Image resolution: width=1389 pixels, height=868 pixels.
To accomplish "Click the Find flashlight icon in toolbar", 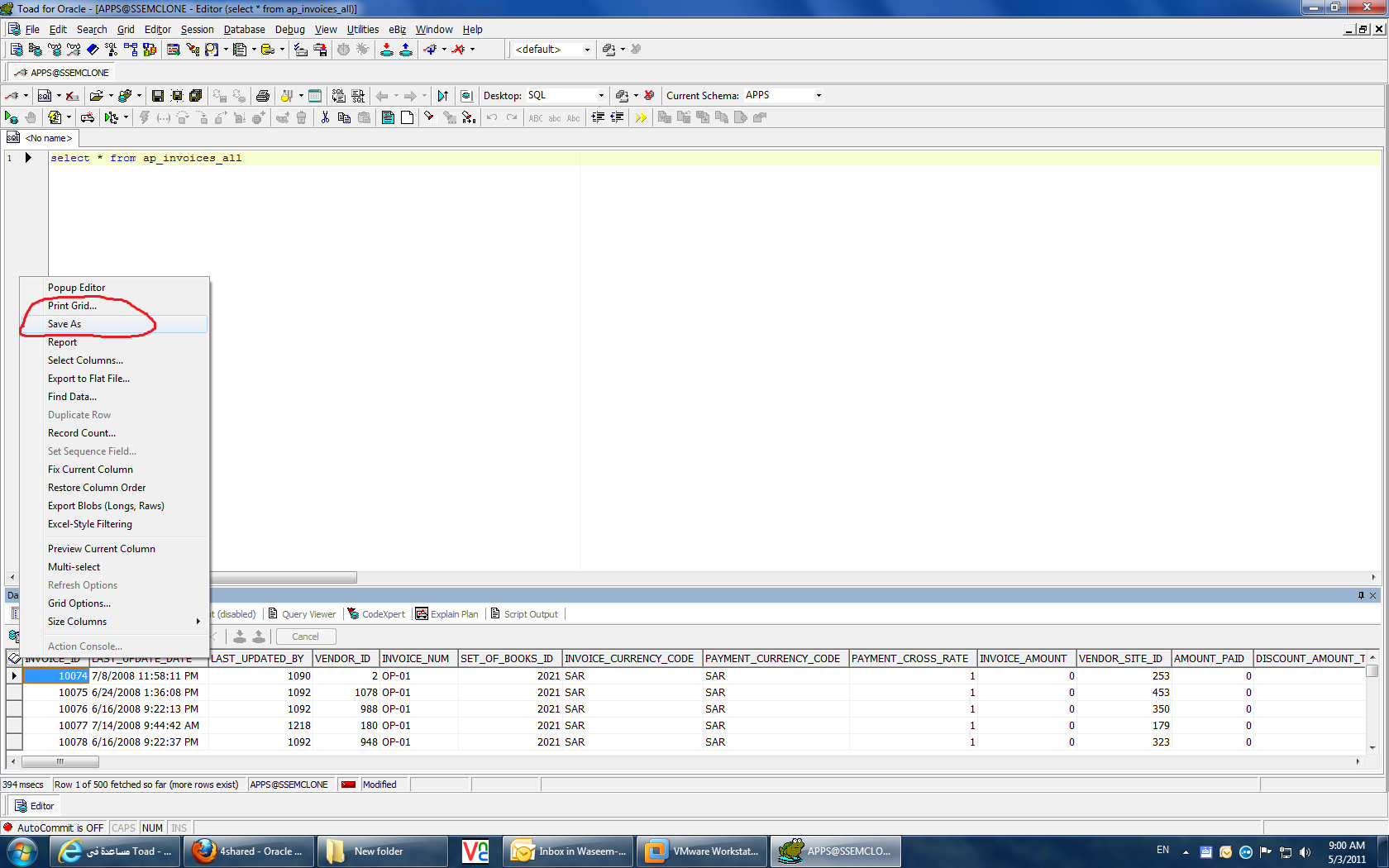I will click(429, 117).
